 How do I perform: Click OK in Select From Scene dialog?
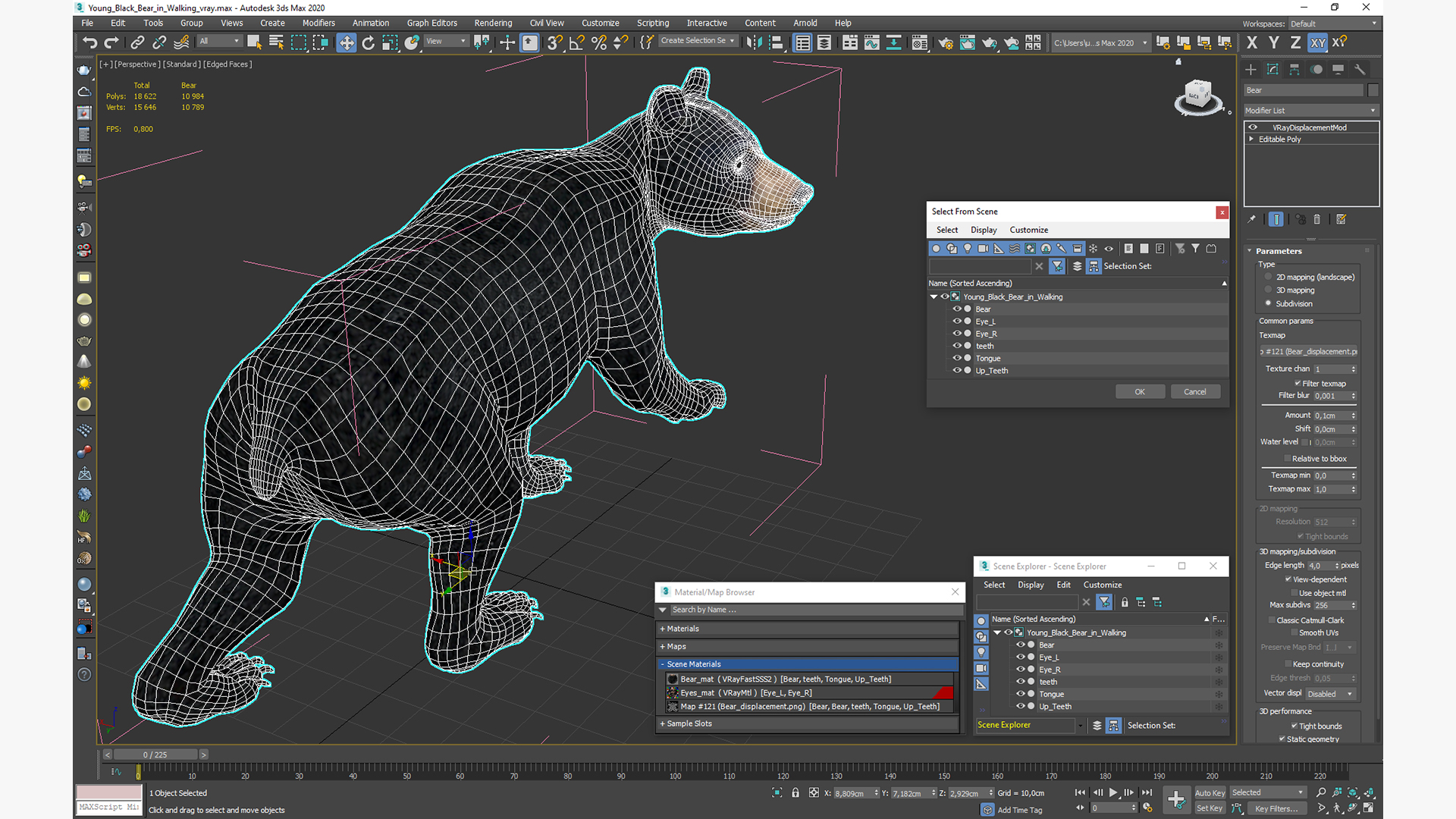click(1140, 391)
